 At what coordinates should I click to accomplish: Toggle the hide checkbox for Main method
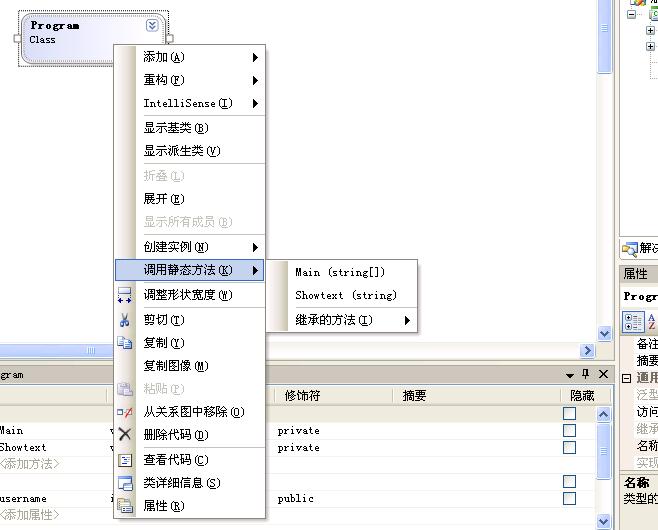click(569, 431)
